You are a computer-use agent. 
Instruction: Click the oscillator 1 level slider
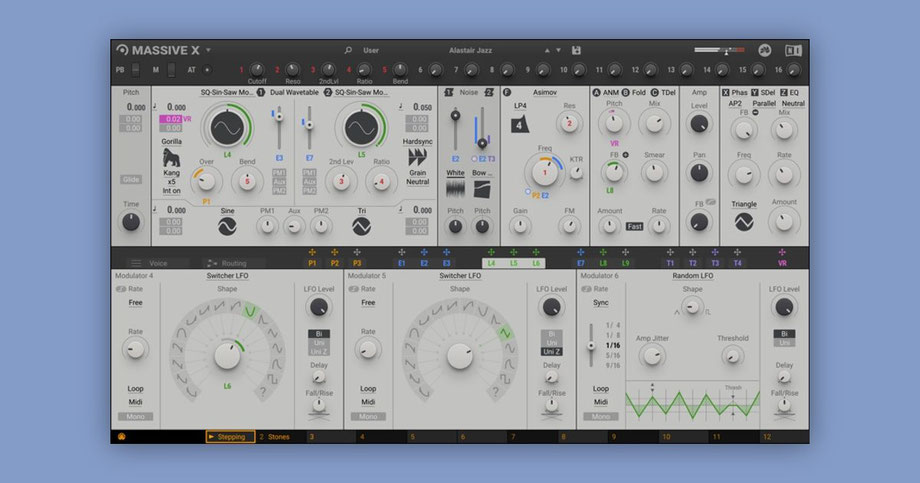coord(279,128)
